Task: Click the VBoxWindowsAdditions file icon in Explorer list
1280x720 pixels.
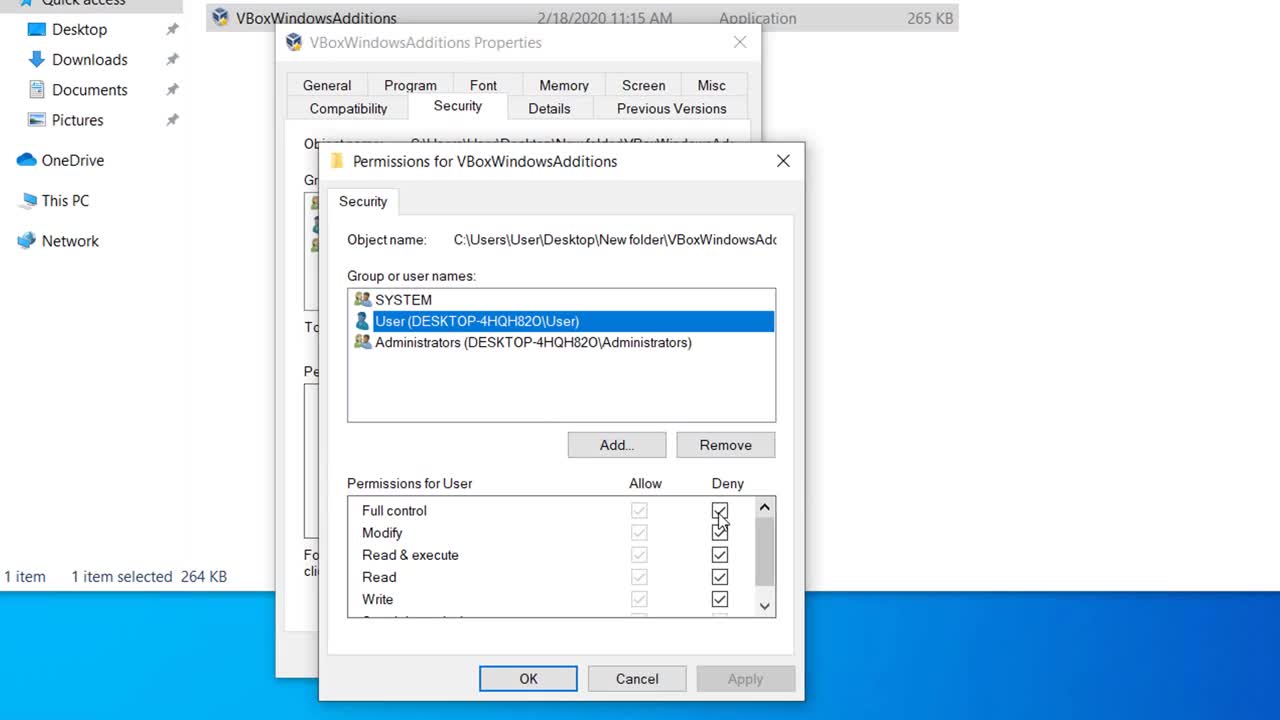Action: coord(221,17)
